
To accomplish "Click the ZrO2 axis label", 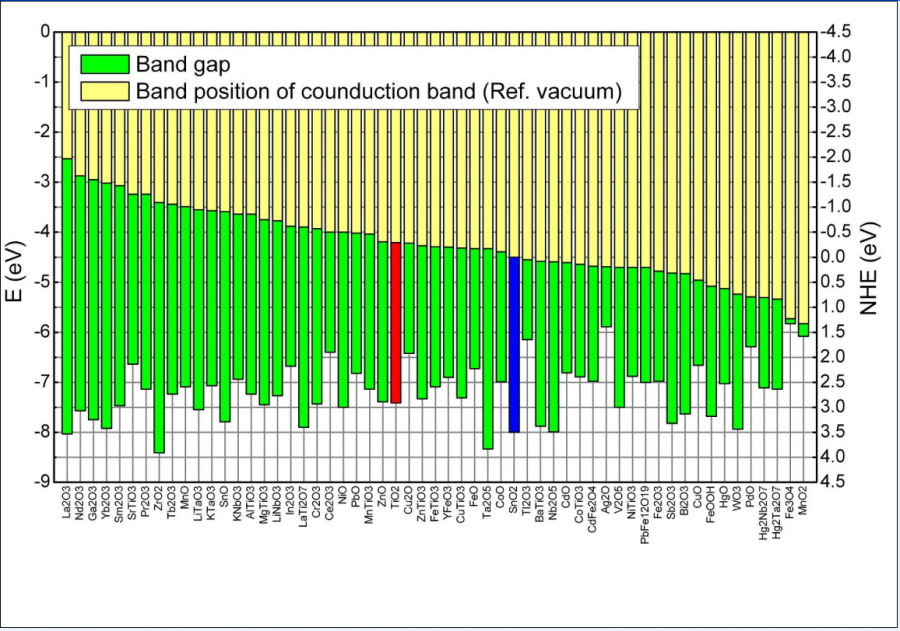I will pos(159,498).
